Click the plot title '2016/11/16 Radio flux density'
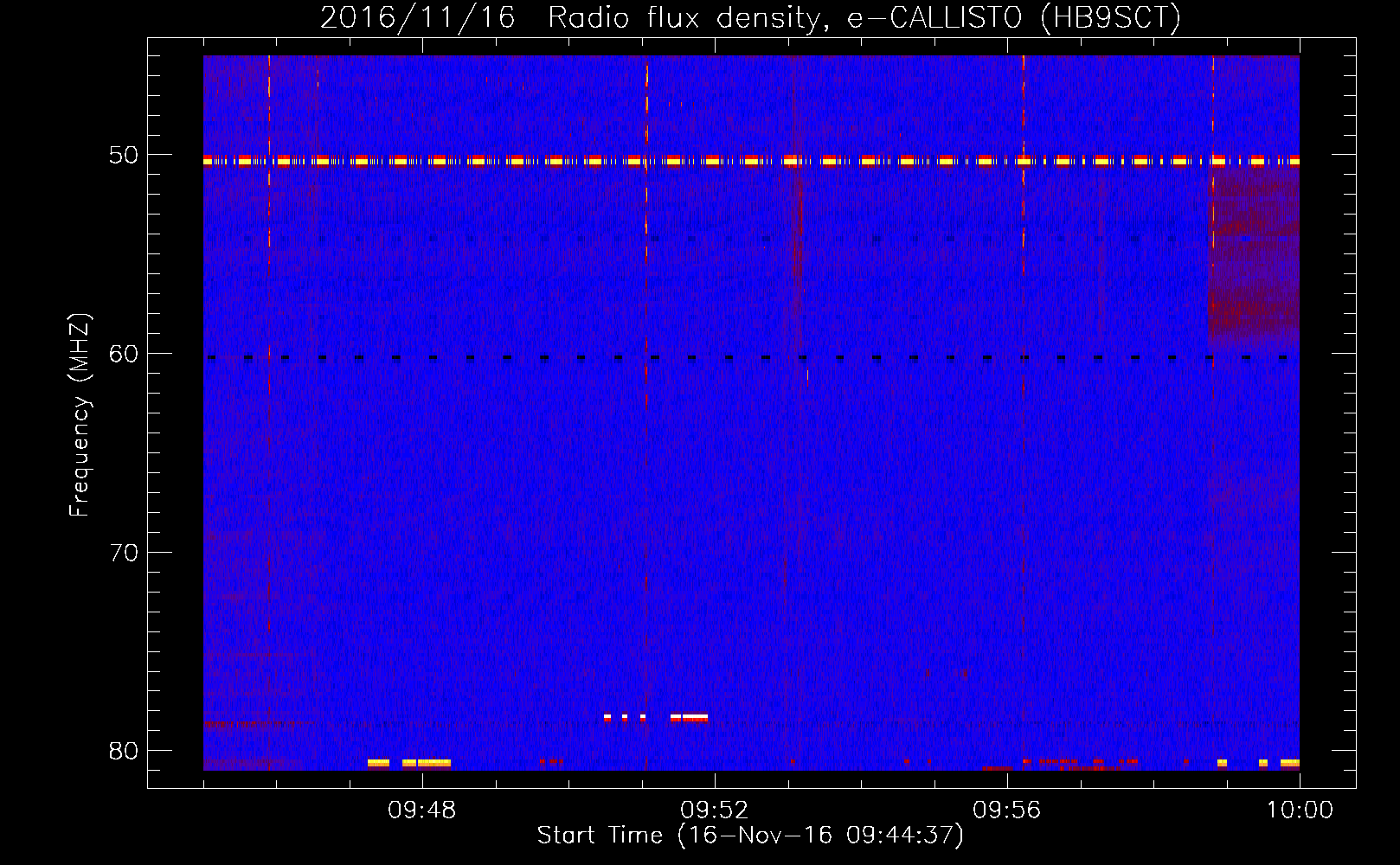 [x=750, y=17]
